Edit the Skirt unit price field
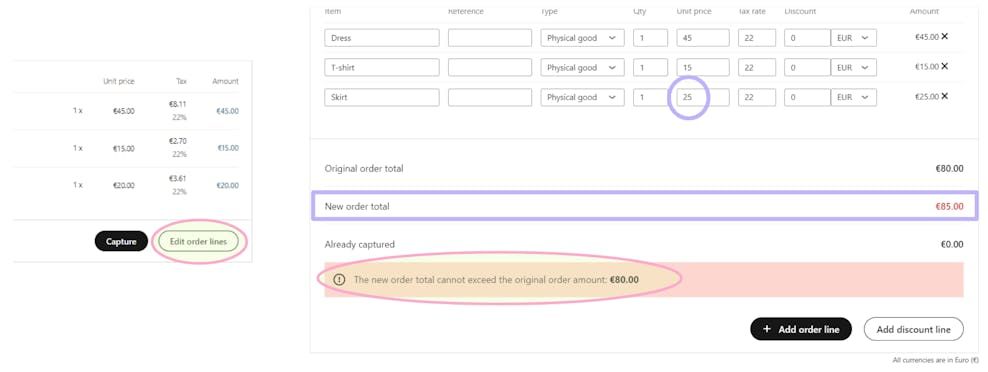The height and width of the screenshot is (372, 988). [703, 97]
